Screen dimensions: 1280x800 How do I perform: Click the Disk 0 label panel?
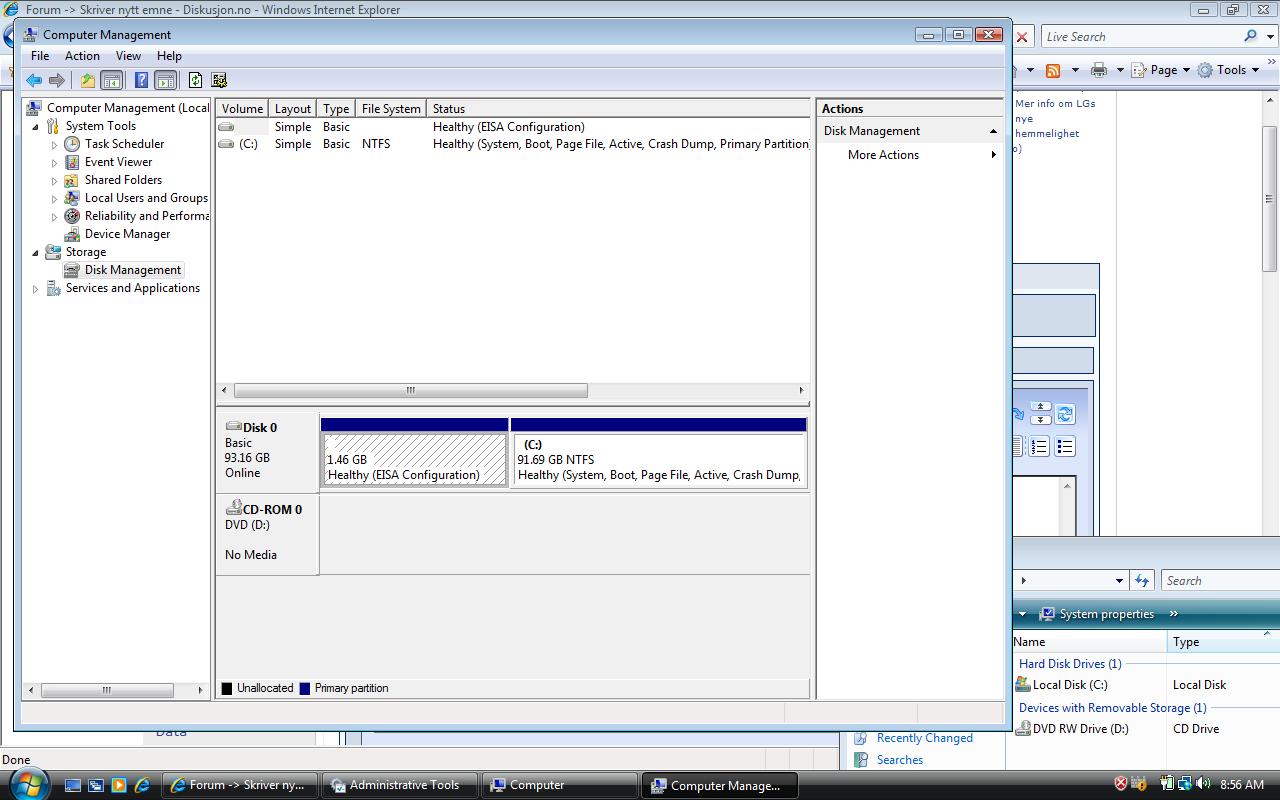[267, 451]
